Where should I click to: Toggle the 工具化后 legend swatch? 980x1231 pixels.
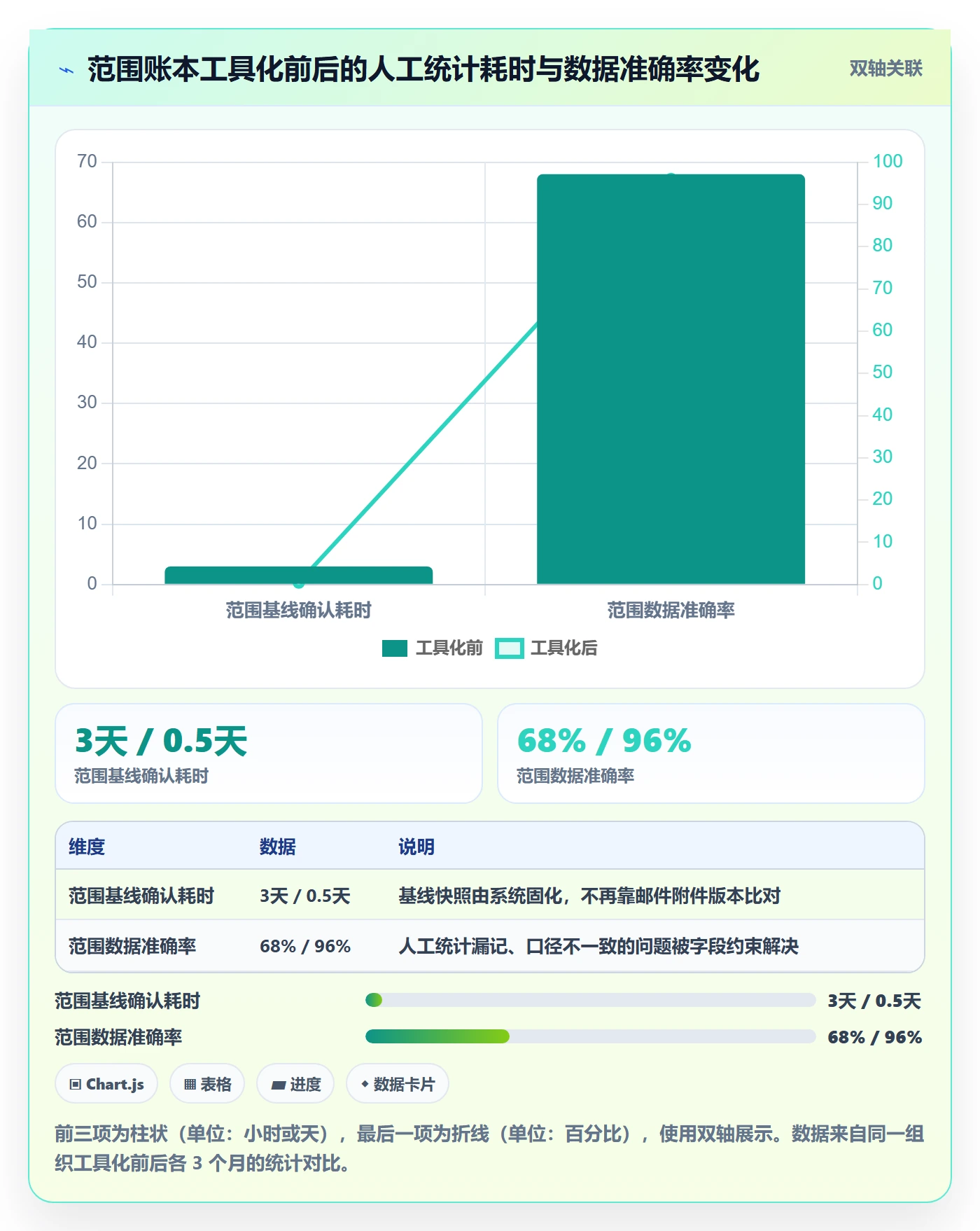click(x=509, y=648)
